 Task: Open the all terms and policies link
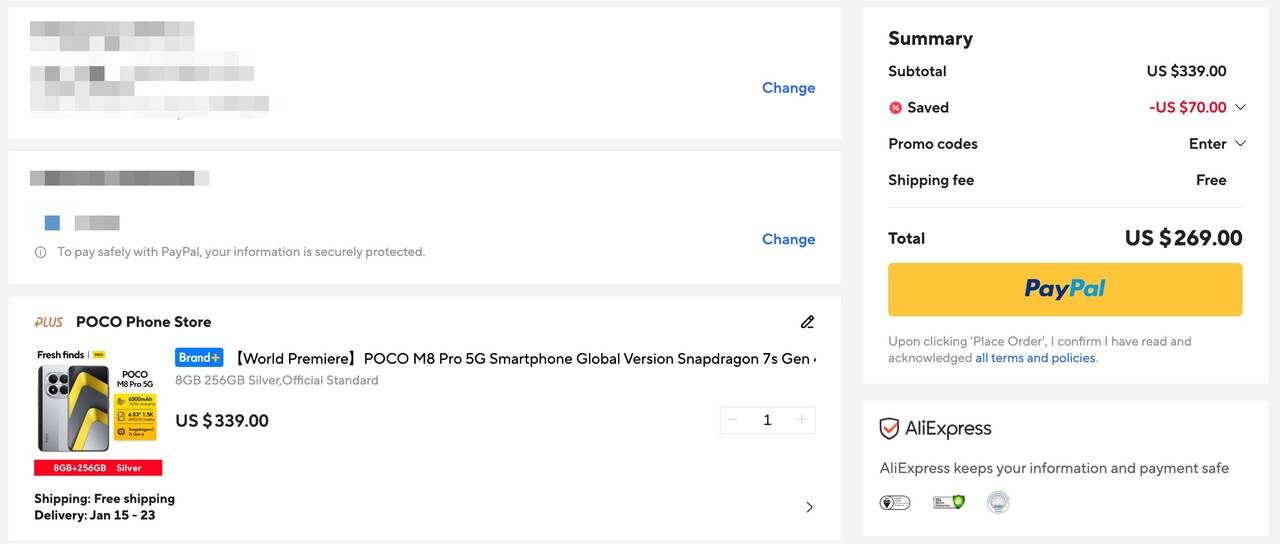(x=1035, y=358)
